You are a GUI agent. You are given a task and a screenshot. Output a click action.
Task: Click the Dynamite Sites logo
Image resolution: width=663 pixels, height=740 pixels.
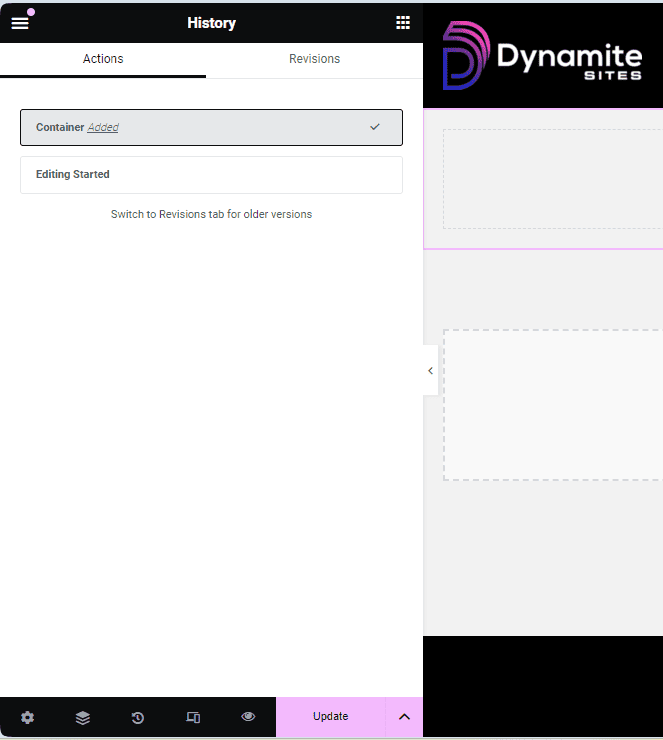pos(542,56)
